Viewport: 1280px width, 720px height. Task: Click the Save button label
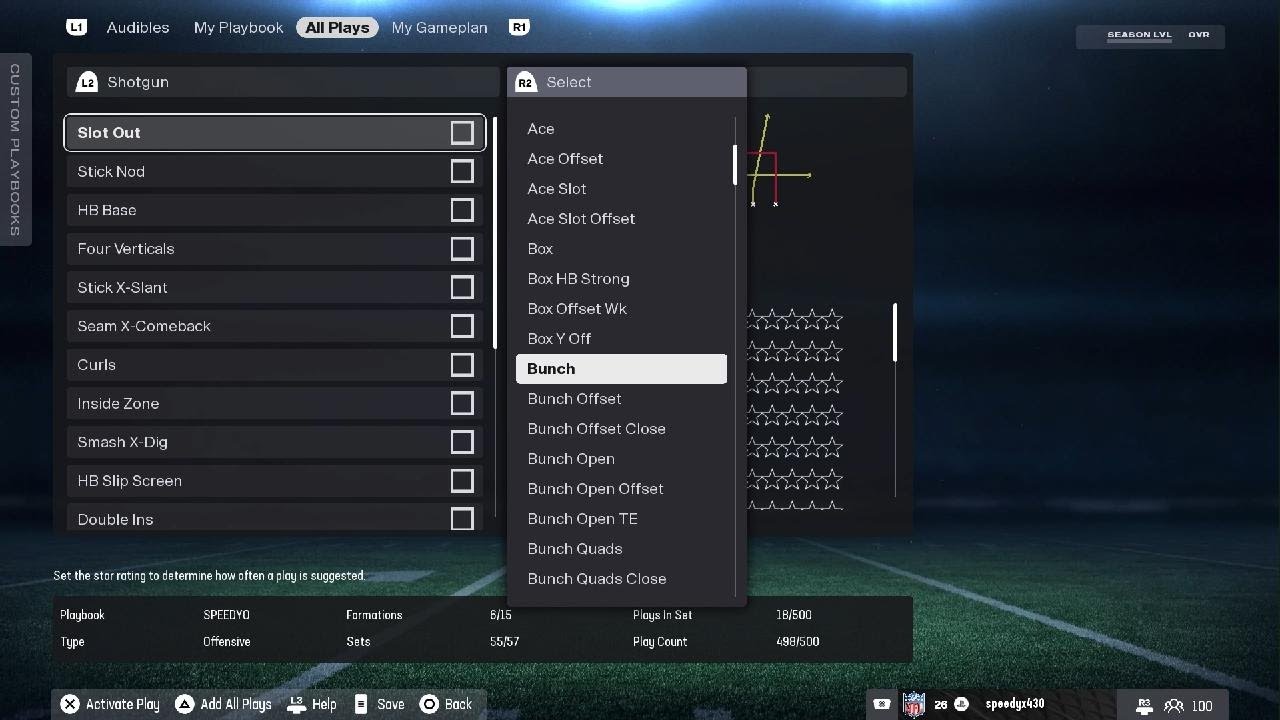point(391,704)
